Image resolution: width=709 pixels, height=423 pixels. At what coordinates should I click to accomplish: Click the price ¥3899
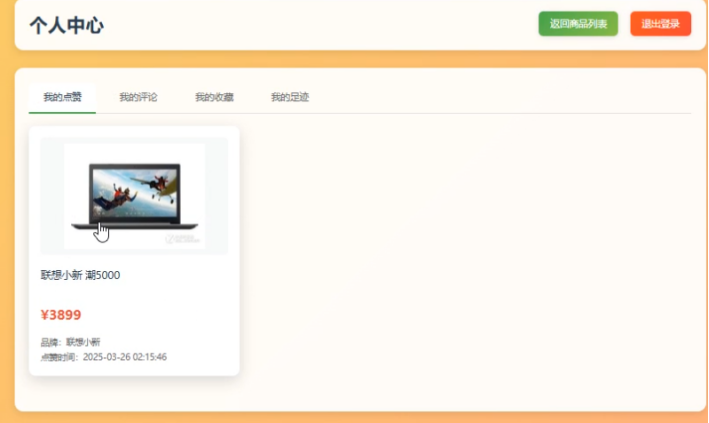click(61, 315)
